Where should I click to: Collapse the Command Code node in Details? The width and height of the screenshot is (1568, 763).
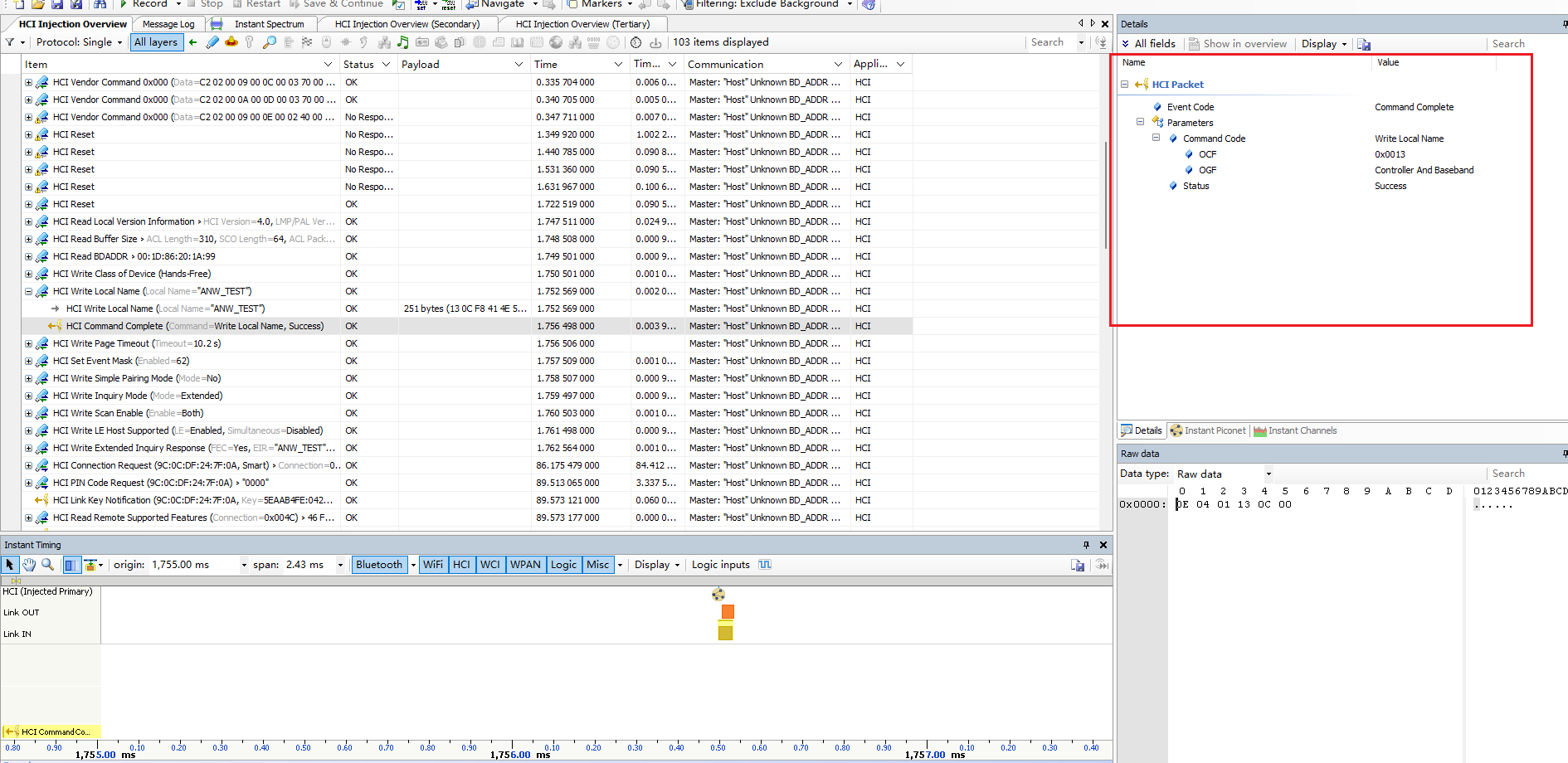[x=1157, y=138]
